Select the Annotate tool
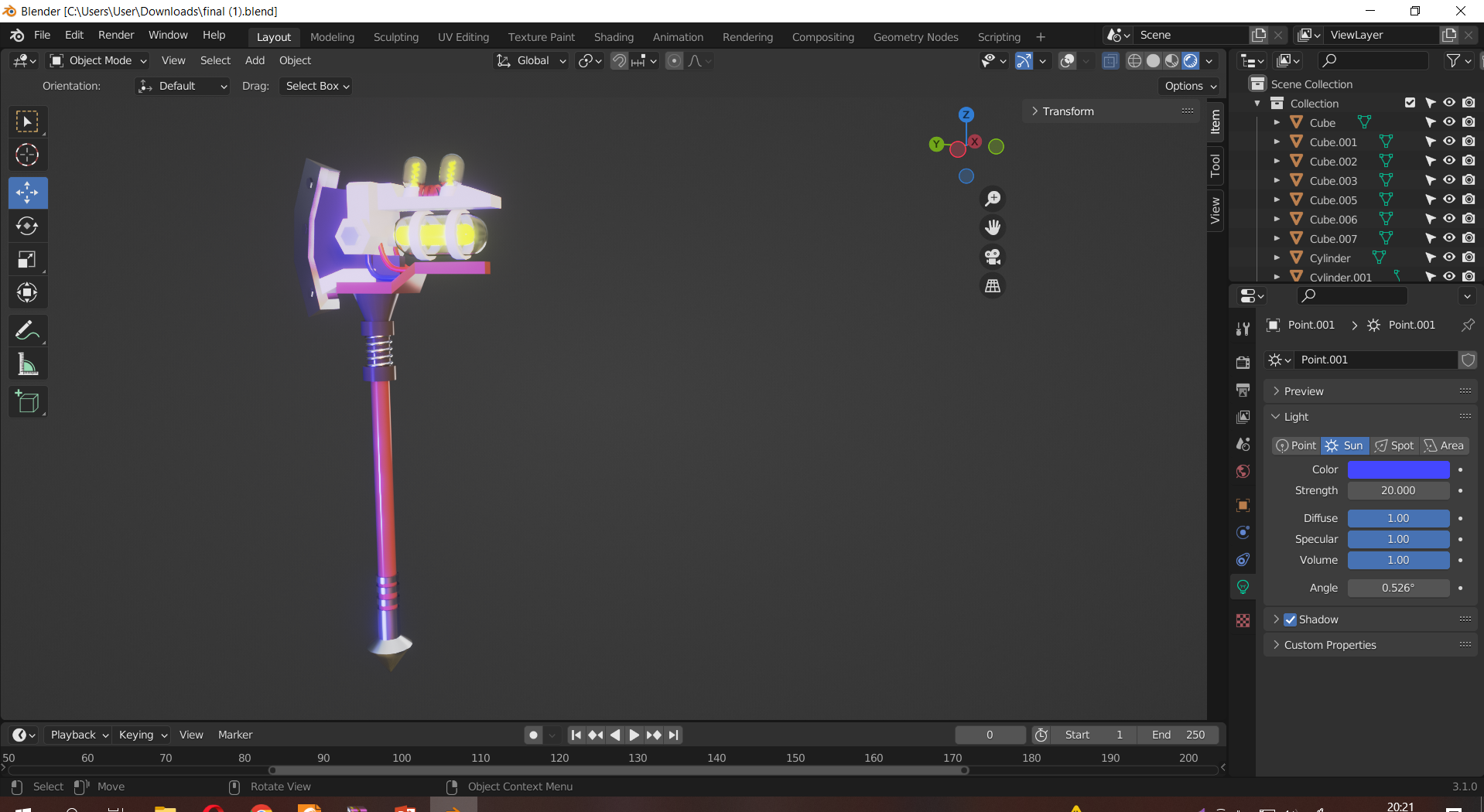 28,331
